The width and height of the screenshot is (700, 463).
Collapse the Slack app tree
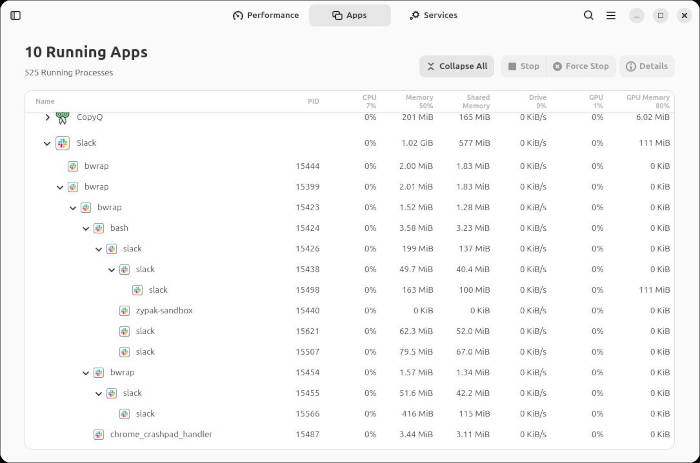[x=47, y=143]
